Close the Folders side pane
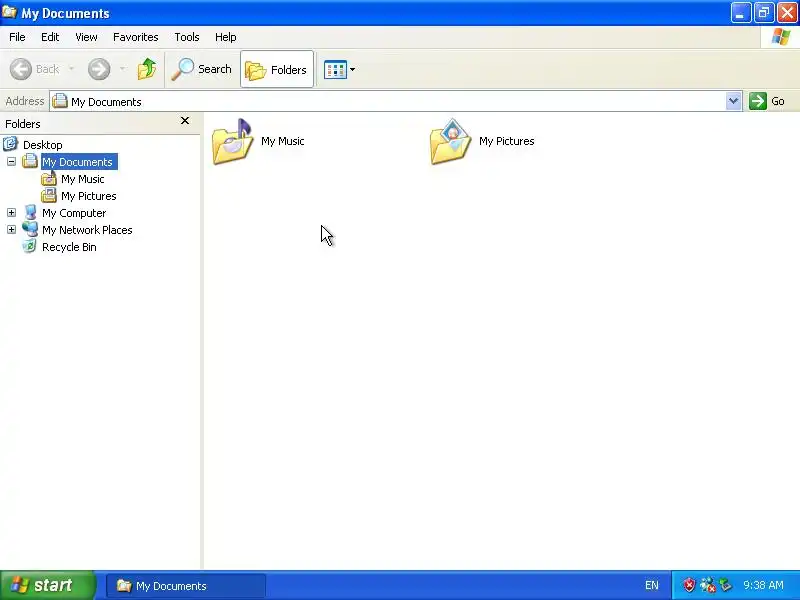 (185, 121)
